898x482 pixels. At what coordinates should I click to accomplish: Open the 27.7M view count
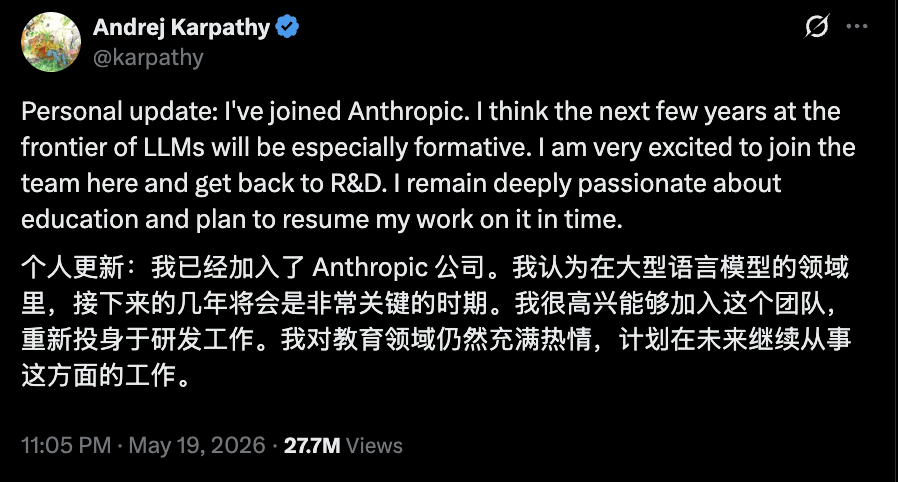pyautogui.click(x=312, y=445)
